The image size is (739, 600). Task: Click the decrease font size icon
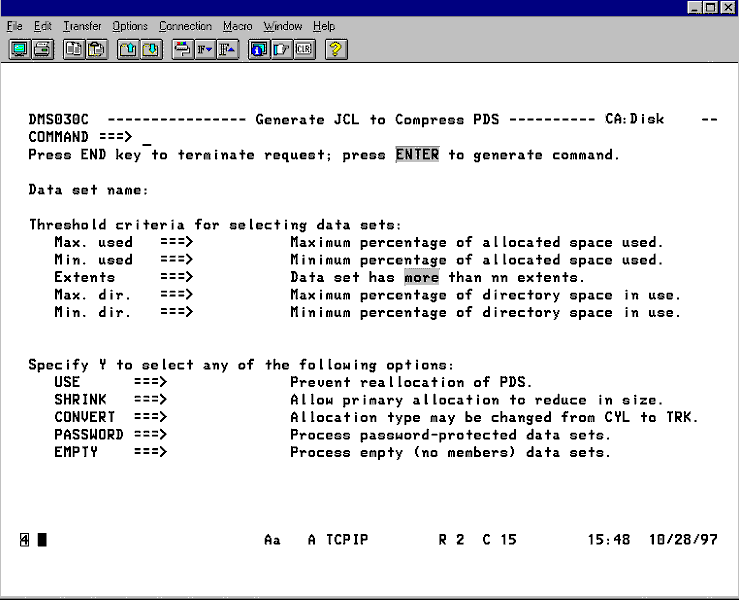coord(205,49)
